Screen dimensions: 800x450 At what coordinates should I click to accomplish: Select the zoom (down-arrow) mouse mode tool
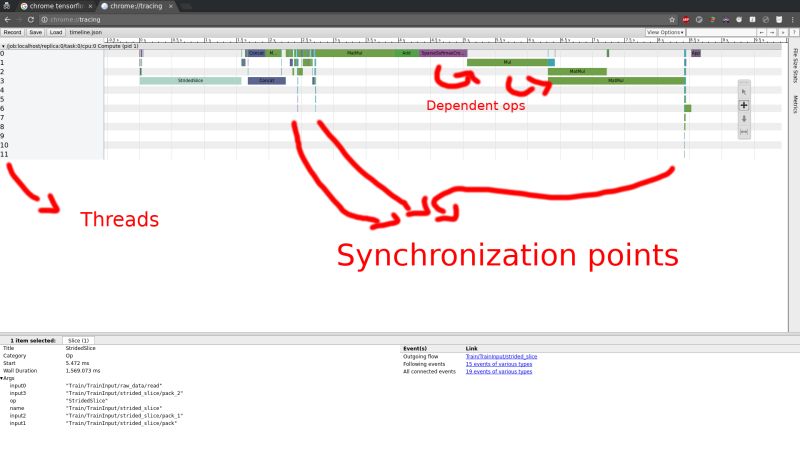pos(744,118)
